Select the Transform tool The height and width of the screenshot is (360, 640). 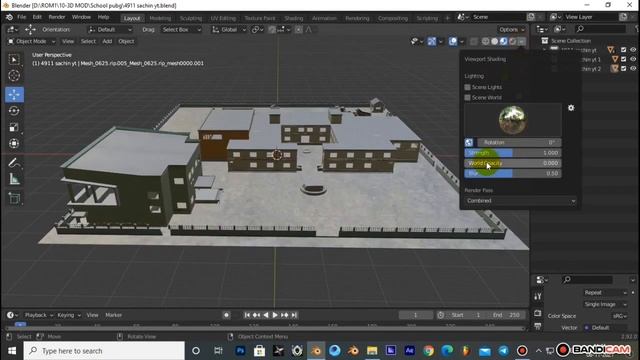click(x=14, y=144)
